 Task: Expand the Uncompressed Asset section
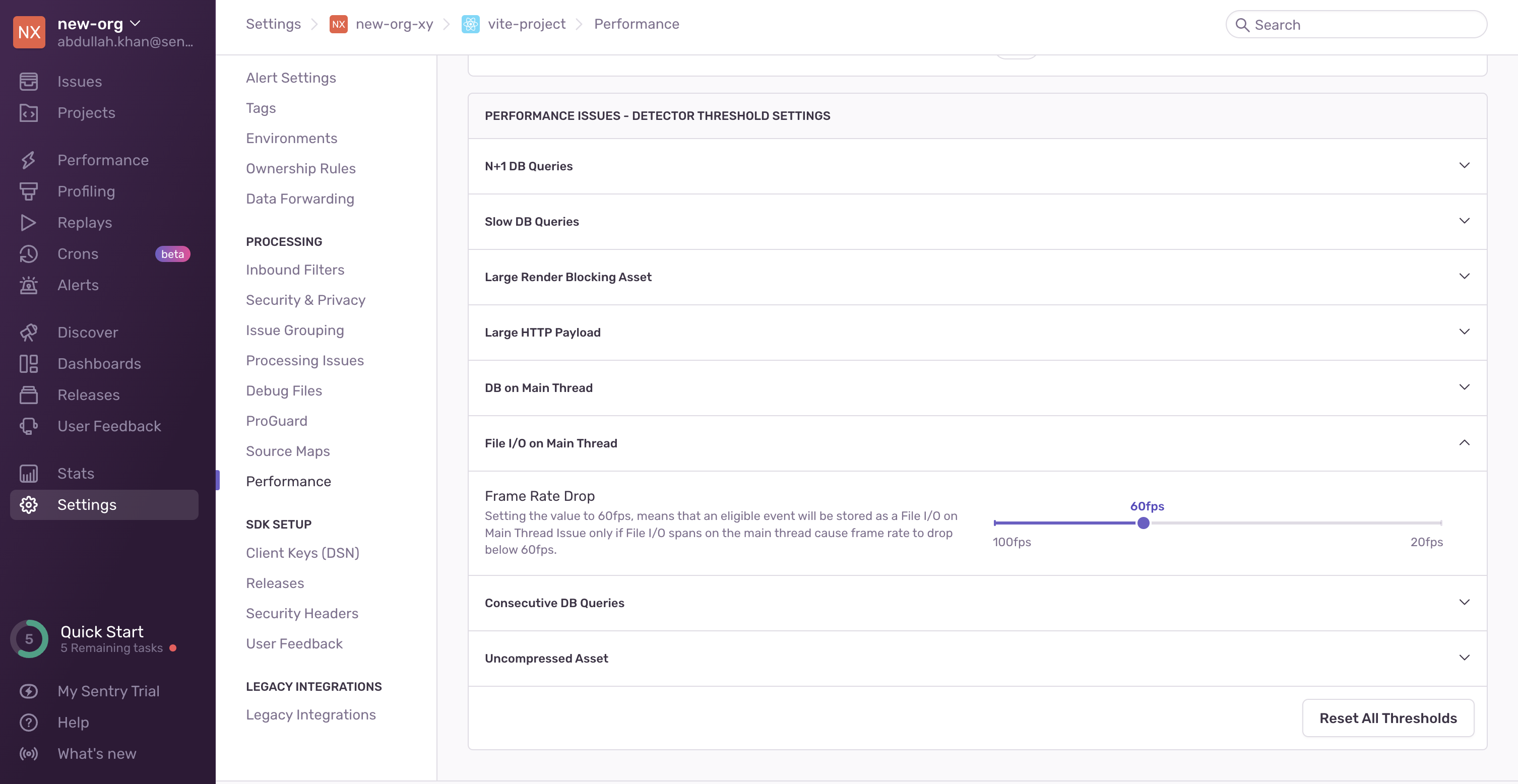point(1464,658)
